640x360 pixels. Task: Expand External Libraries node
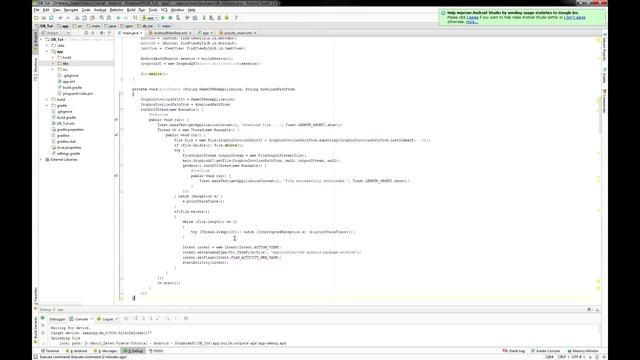[x=42, y=160]
